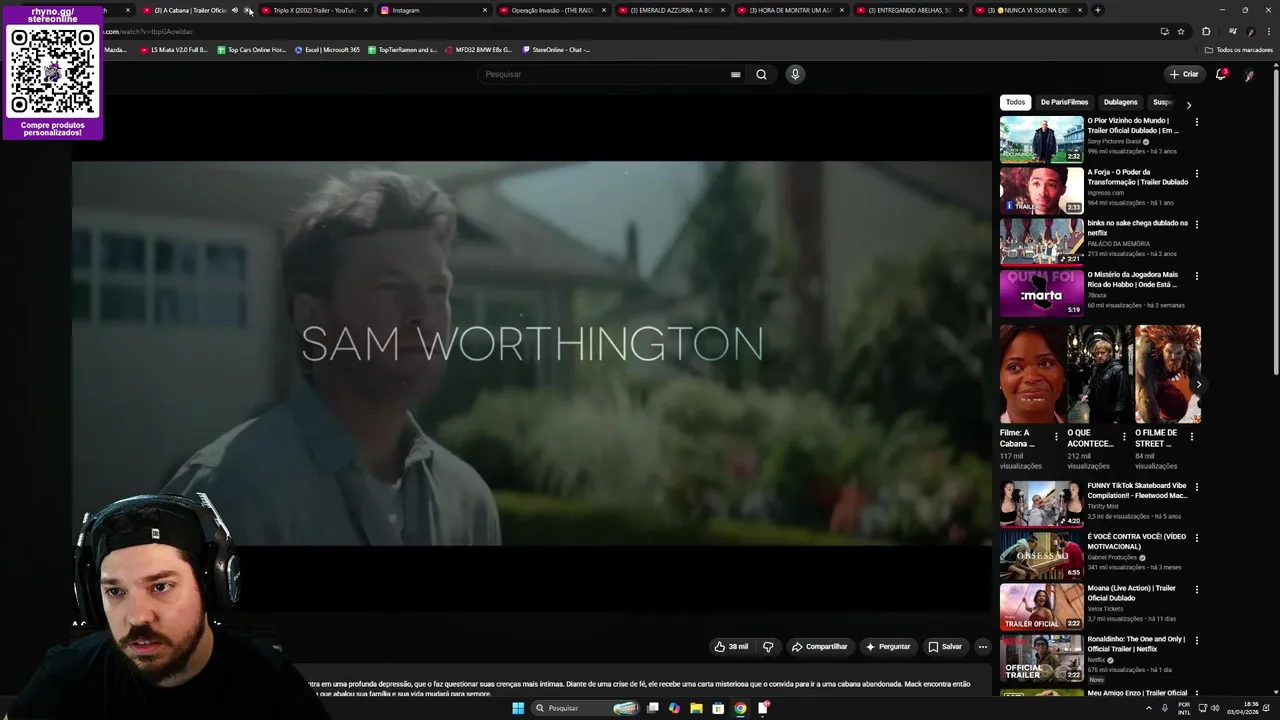This screenshot has width=1280, height=720.
Task: Show next shorts with carousel arrow
Action: (1198, 384)
